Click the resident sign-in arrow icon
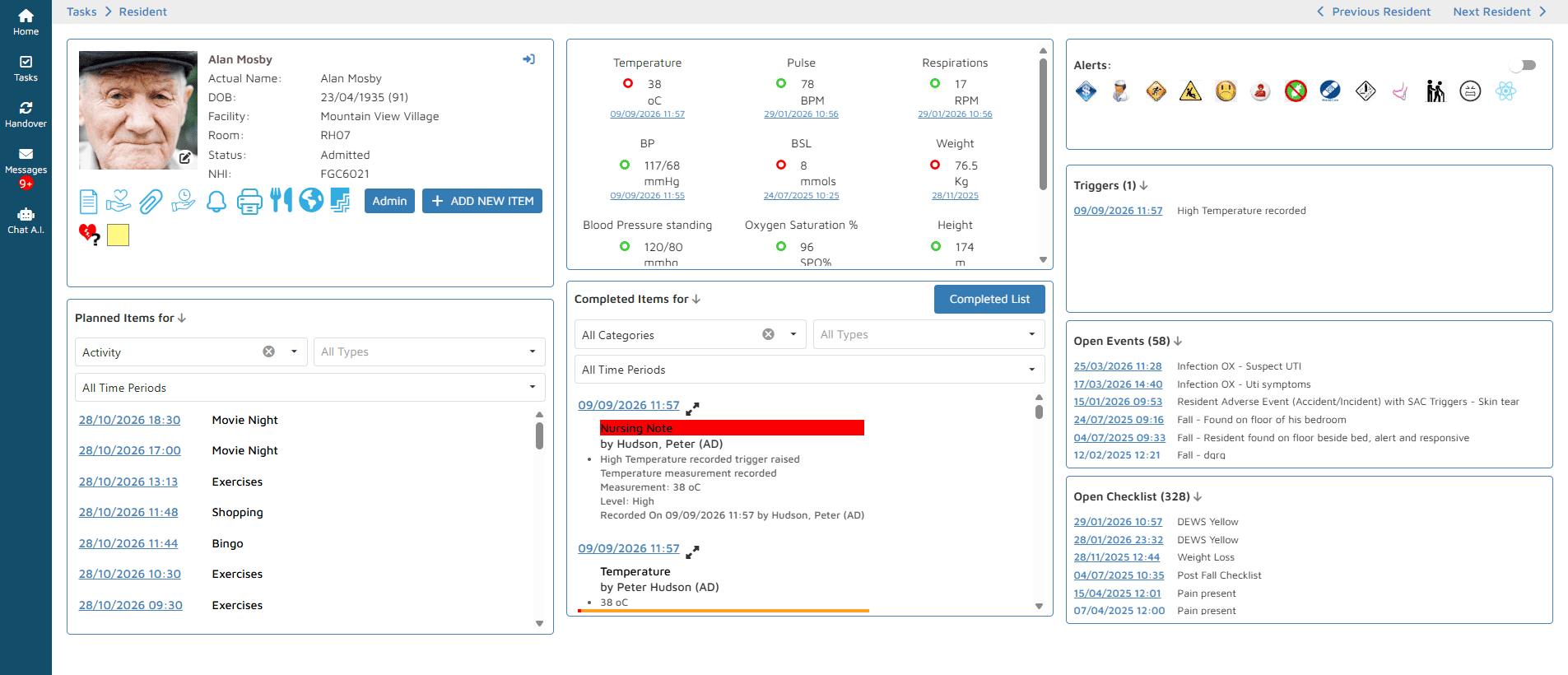1568x675 pixels. point(529,59)
